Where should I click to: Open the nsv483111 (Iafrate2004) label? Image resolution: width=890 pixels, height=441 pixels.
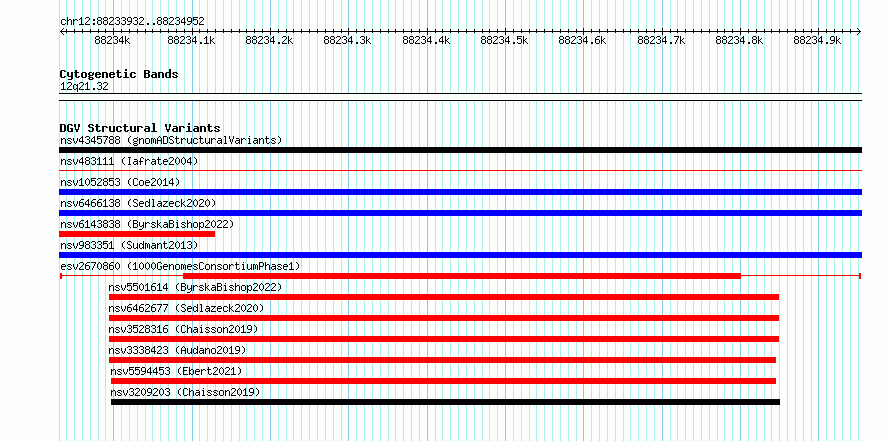(x=129, y=161)
